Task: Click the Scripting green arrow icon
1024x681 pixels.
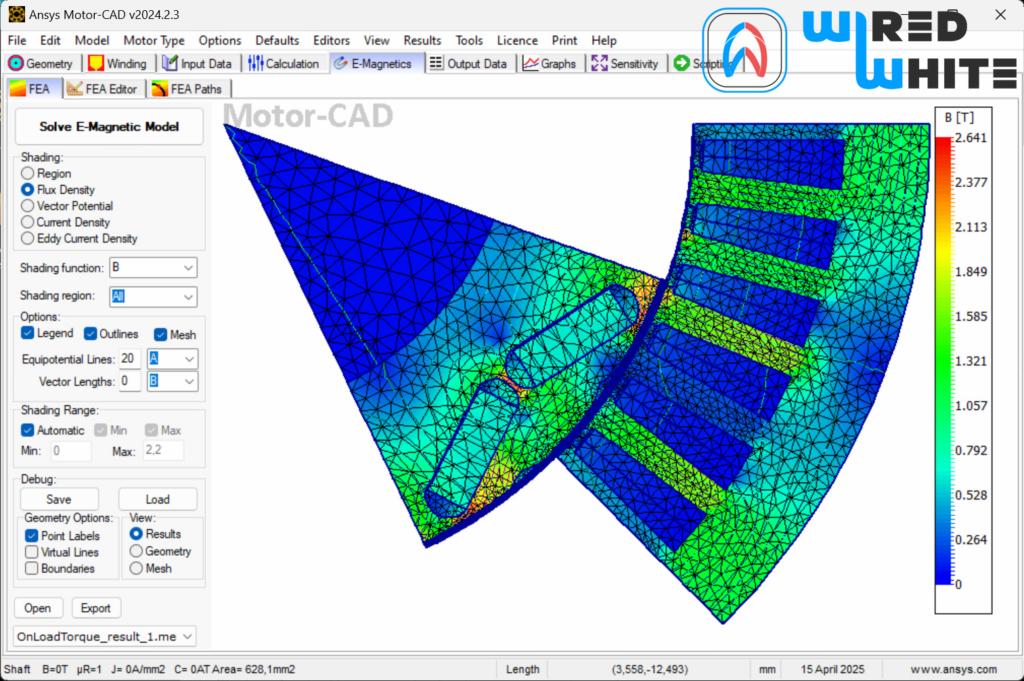Action: click(x=681, y=63)
